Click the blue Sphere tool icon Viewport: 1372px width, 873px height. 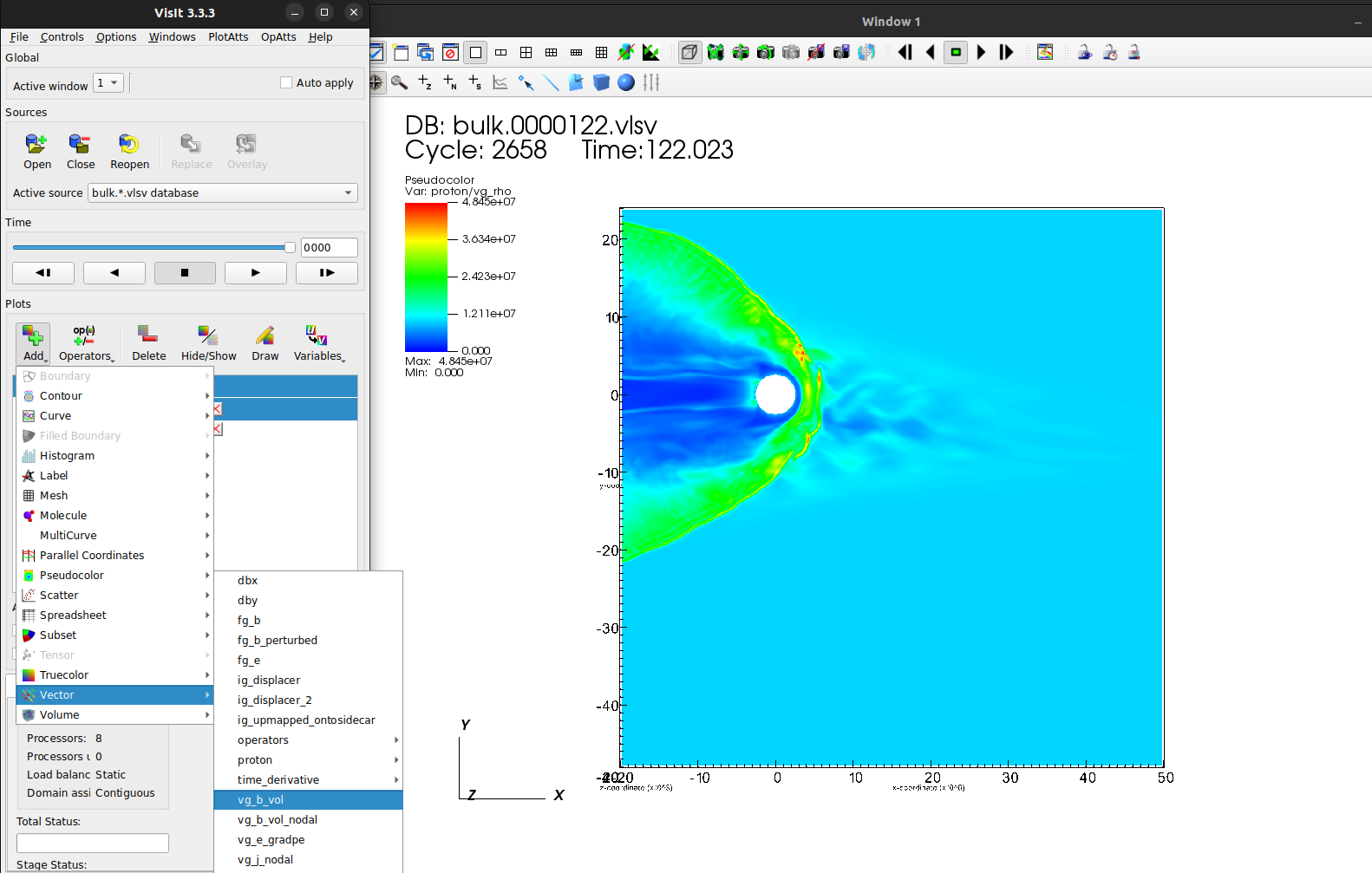pos(626,82)
